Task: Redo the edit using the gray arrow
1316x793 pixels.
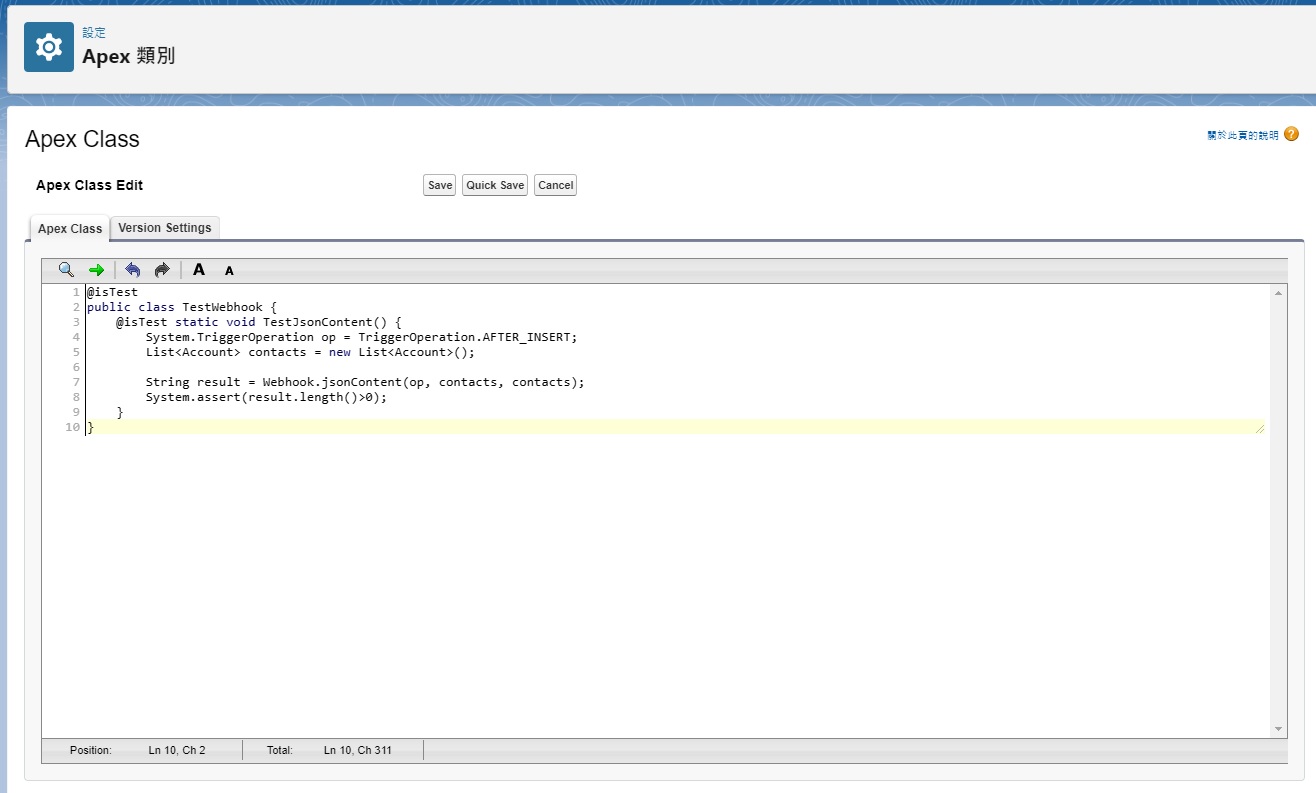Action: coord(161,270)
